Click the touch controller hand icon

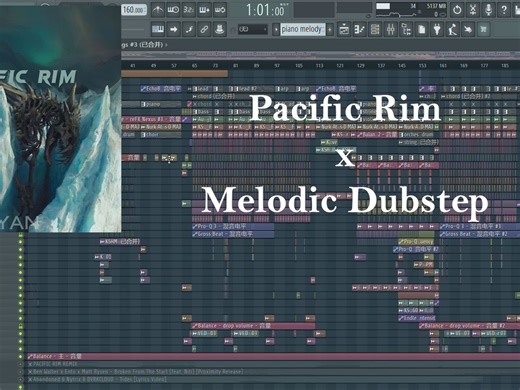pyautogui.click(x=468, y=30)
